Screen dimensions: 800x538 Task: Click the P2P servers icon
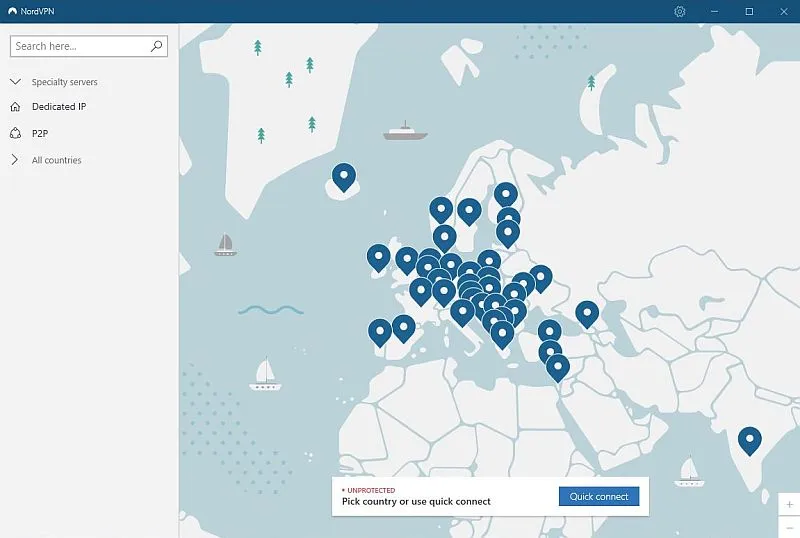click(x=15, y=133)
